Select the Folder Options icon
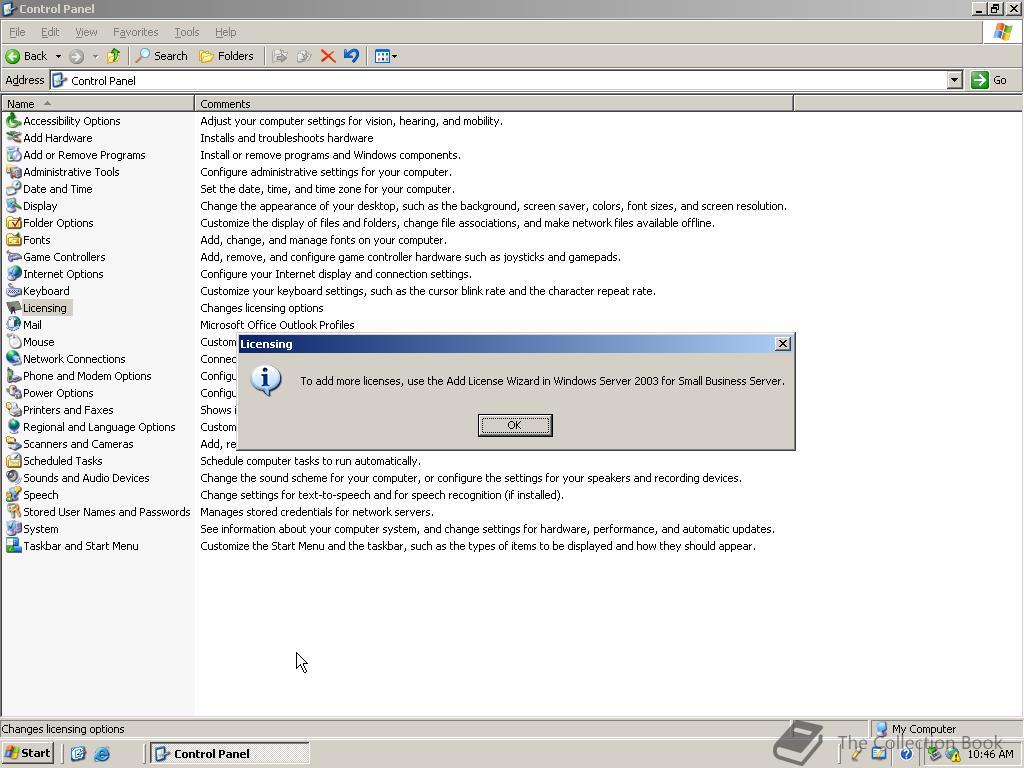The image size is (1024, 768). tap(14, 223)
